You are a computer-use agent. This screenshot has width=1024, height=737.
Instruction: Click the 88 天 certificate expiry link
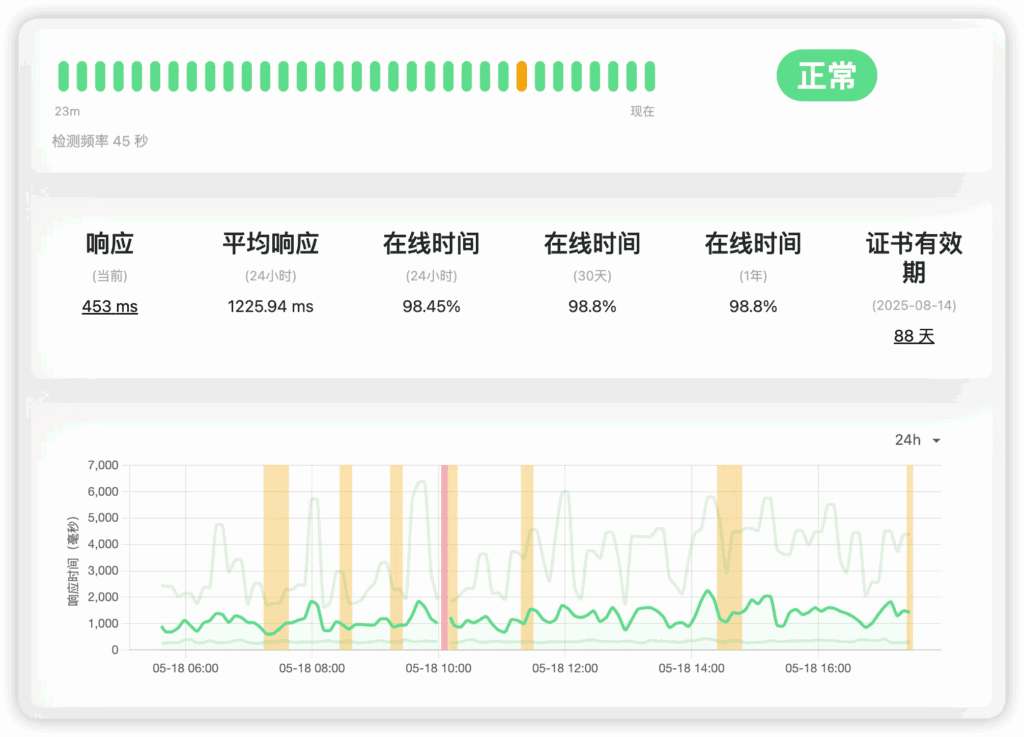914,336
